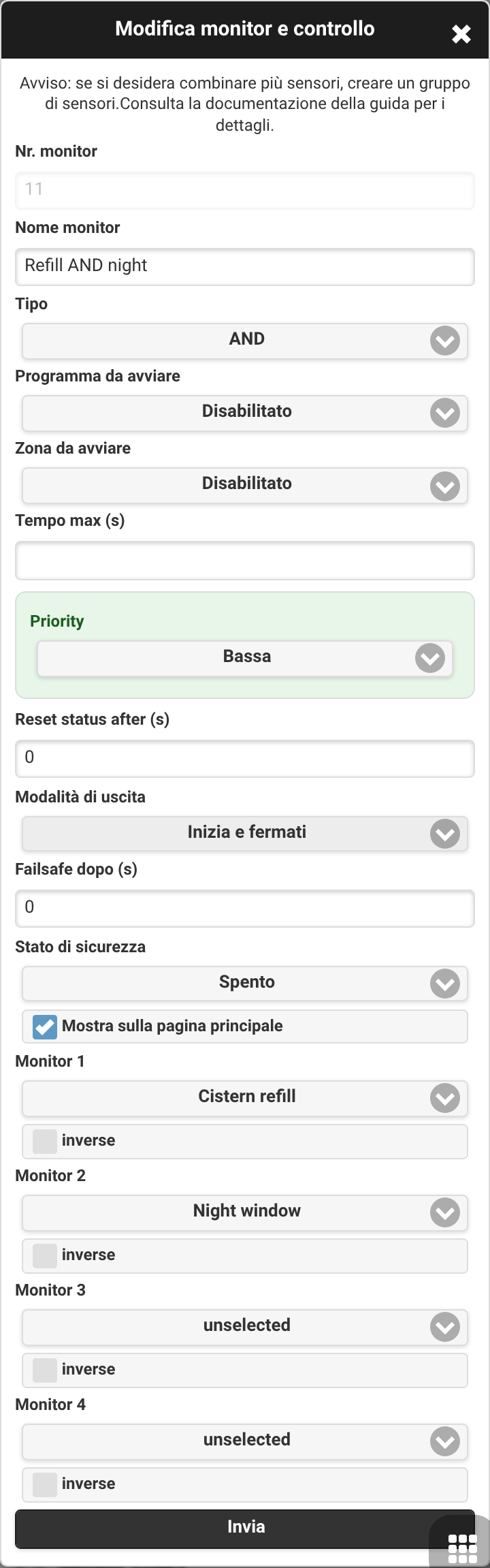Enable inverse for Monitor 1
The height and width of the screenshot is (1568, 490).
coord(45,1141)
